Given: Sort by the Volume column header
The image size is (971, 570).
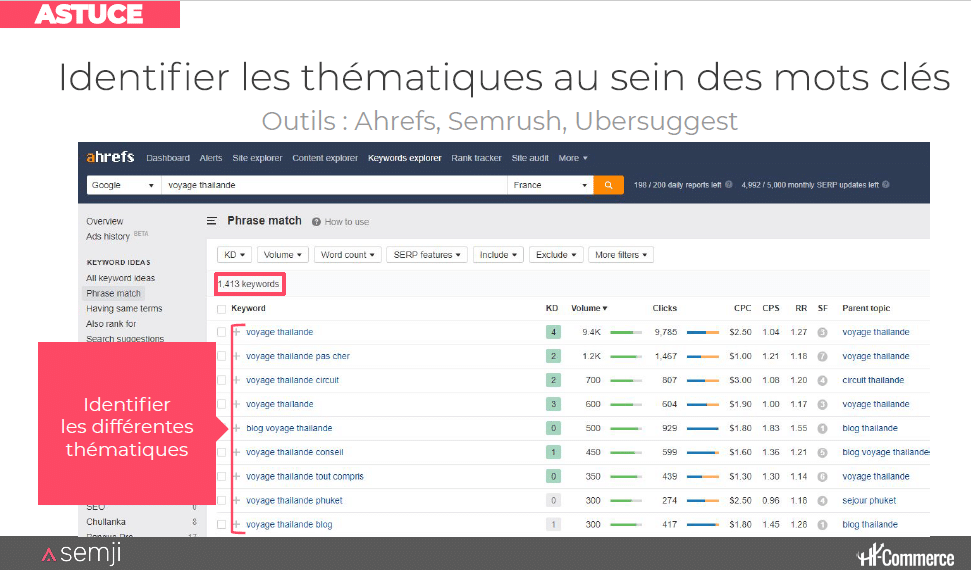Looking at the screenshot, I should (x=589, y=308).
